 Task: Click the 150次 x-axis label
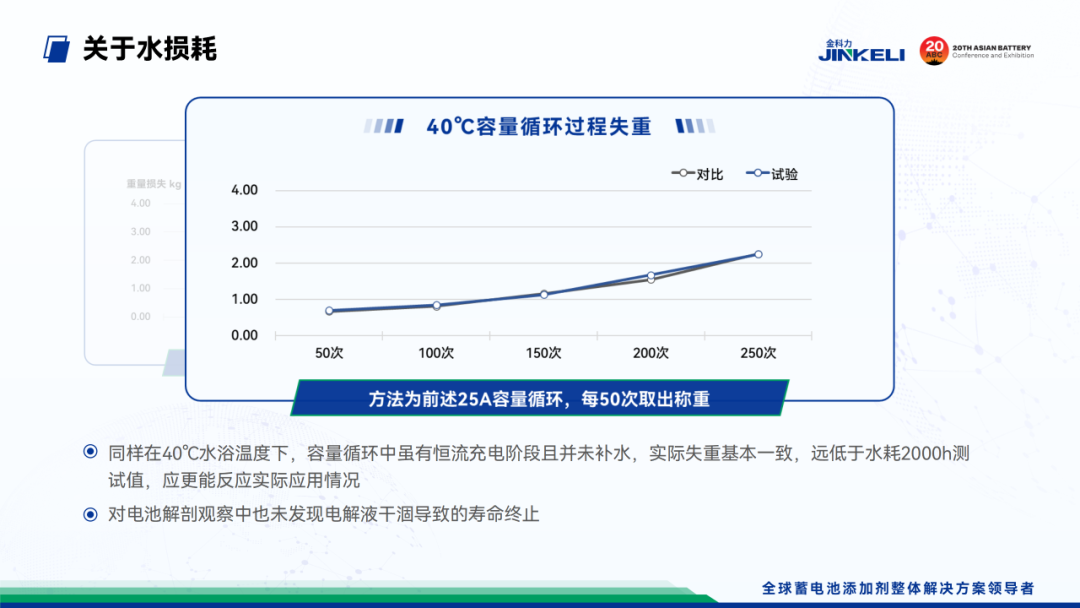coord(543,353)
